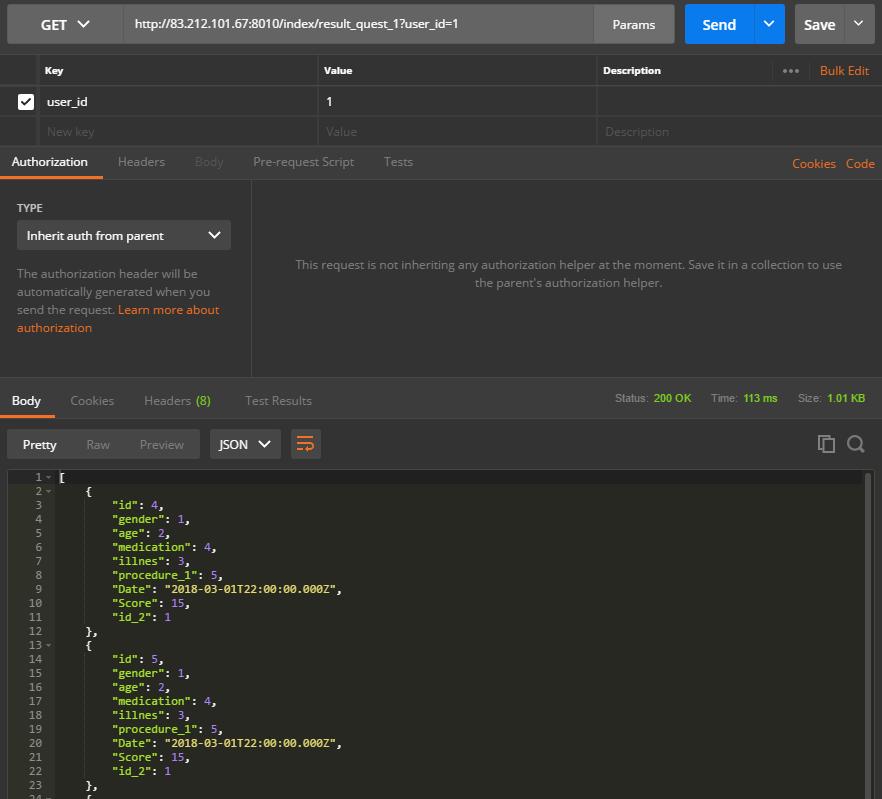Switch to Preview view

click(161, 445)
